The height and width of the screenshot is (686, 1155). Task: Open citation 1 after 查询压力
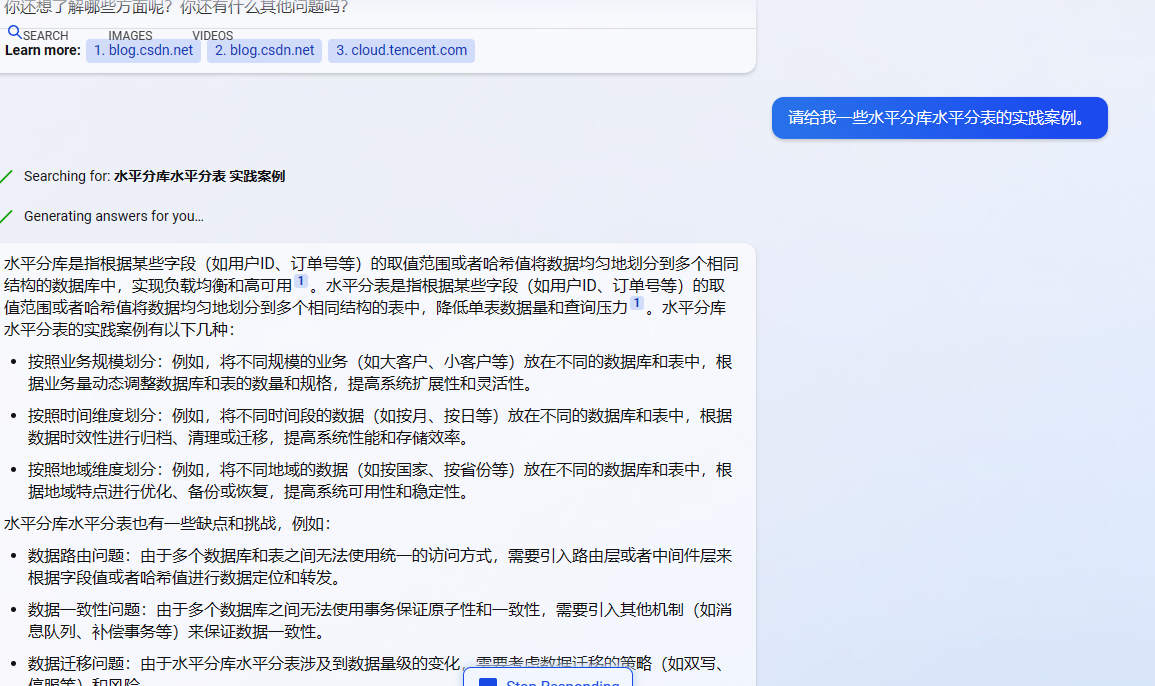tap(636, 304)
